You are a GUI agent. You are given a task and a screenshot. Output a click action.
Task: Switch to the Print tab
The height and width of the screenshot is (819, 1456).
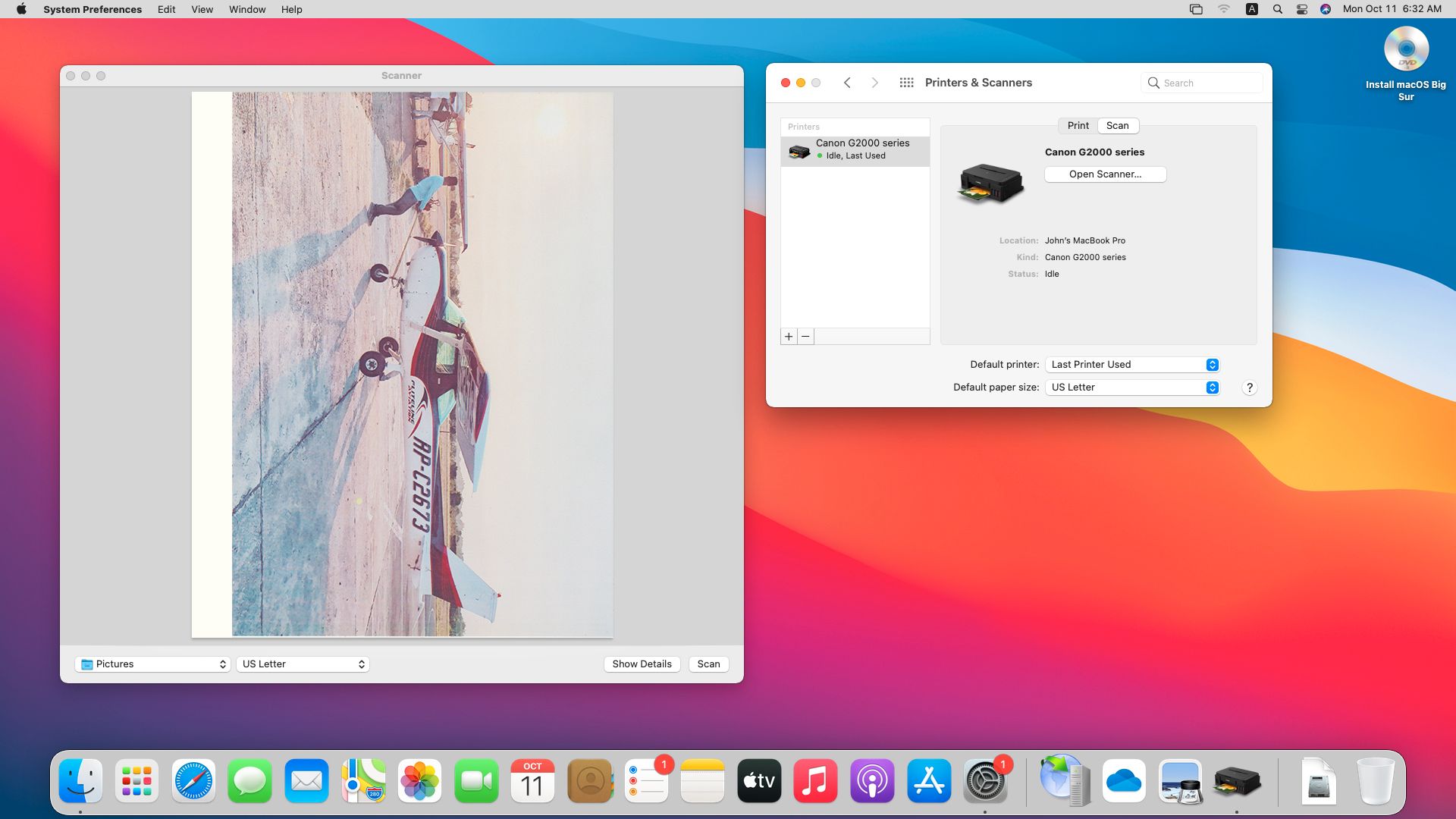(x=1078, y=126)
